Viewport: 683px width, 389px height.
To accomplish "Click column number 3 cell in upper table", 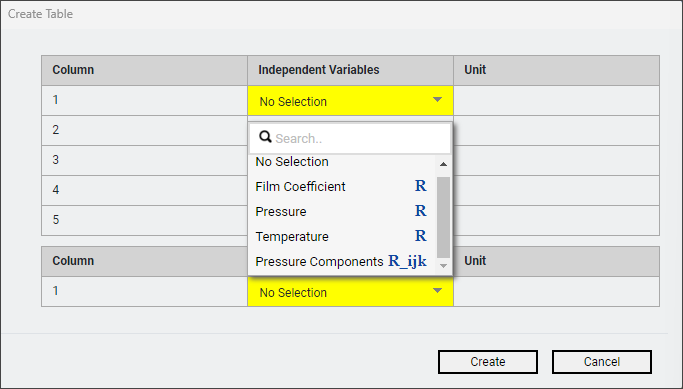I will coord(144,160).
